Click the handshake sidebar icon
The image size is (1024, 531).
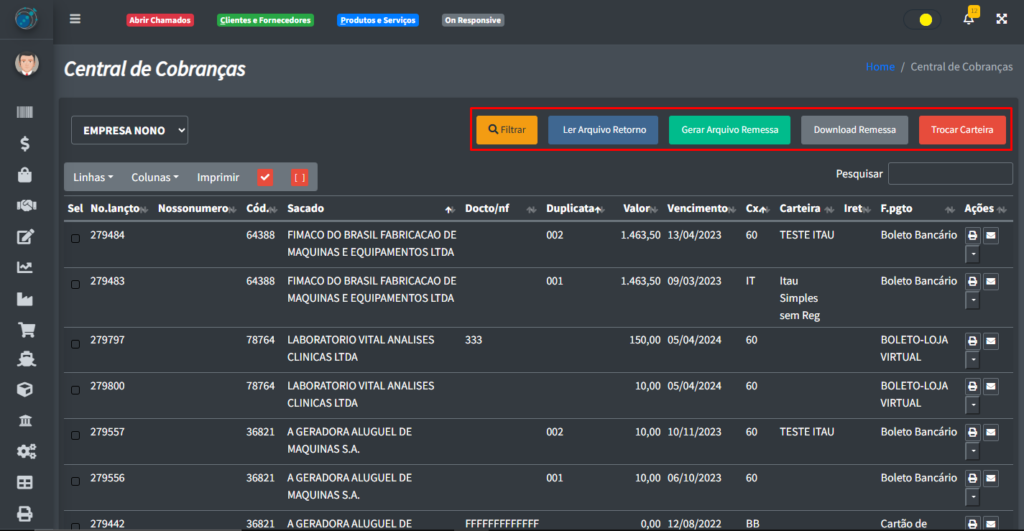pos(25,205)
